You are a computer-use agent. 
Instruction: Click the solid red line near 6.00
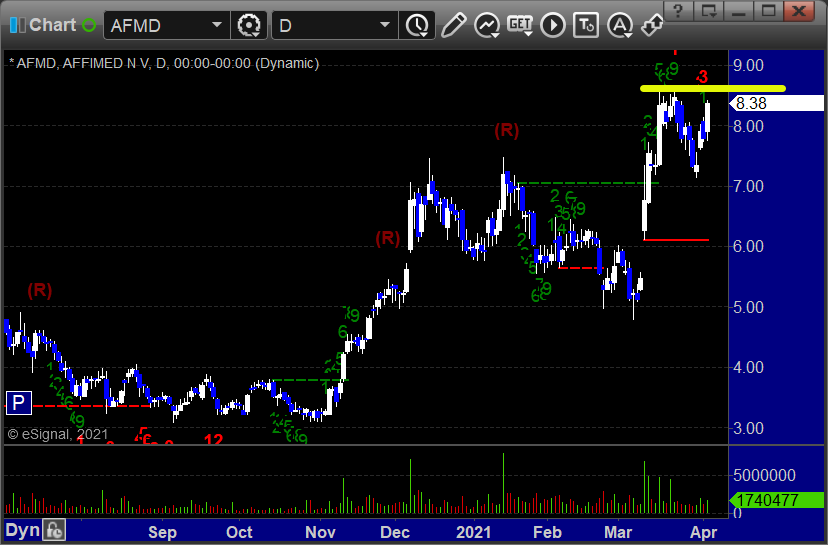[x=676, y=240]
